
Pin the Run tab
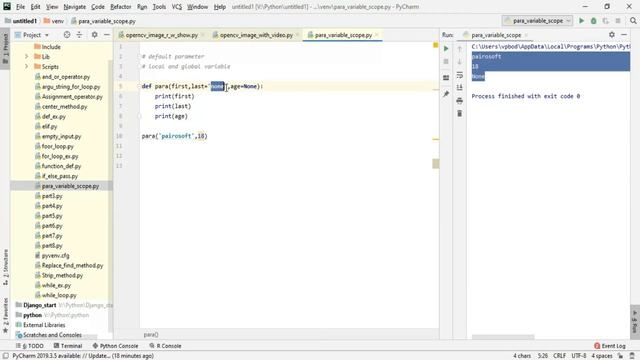[446, 94]
